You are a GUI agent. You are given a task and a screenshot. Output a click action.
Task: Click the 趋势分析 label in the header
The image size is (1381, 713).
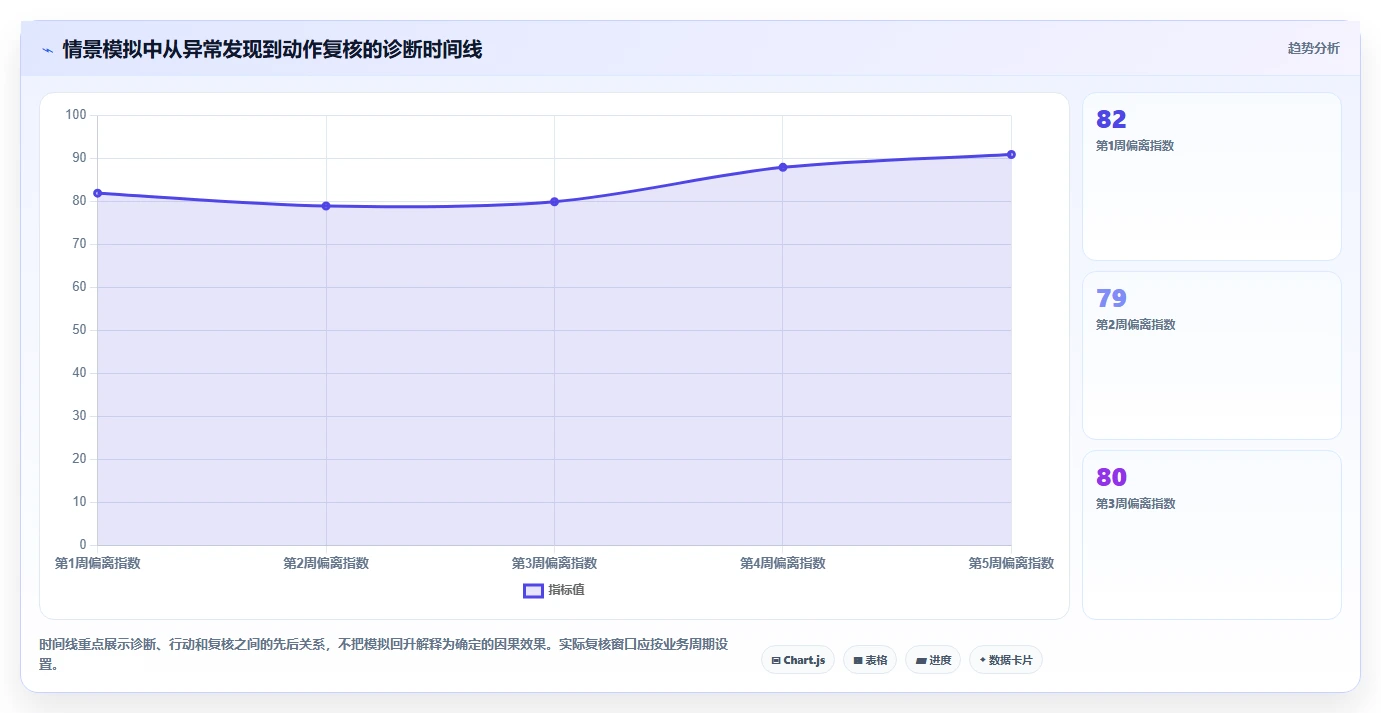[1313, 48]
